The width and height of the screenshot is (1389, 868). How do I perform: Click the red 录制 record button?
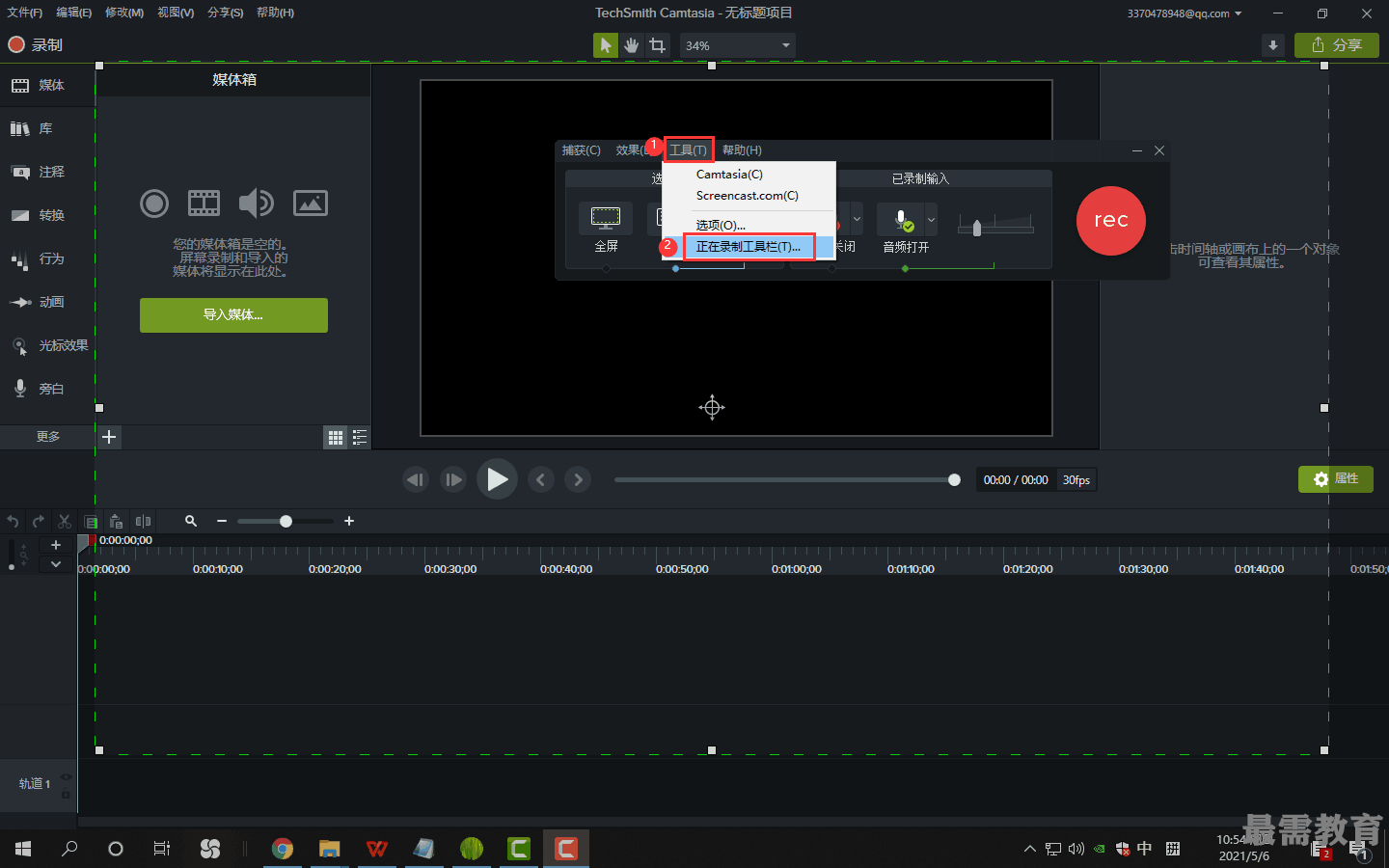[35, 44]
